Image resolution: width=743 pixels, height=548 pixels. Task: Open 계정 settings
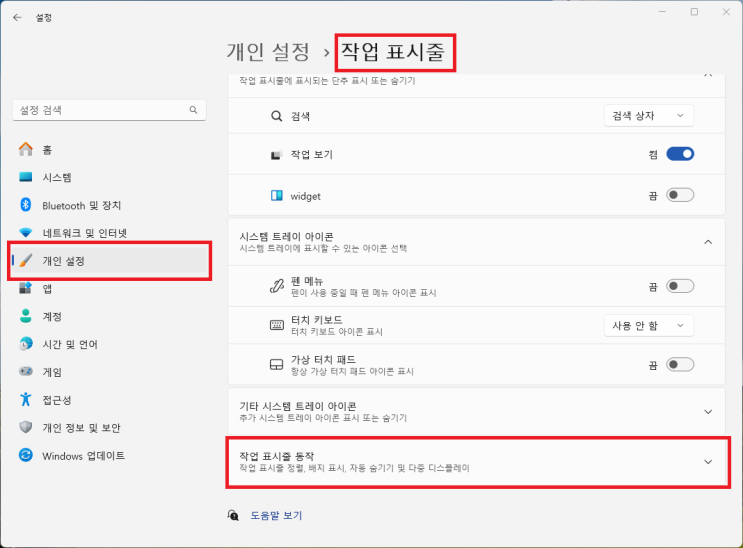109,316
